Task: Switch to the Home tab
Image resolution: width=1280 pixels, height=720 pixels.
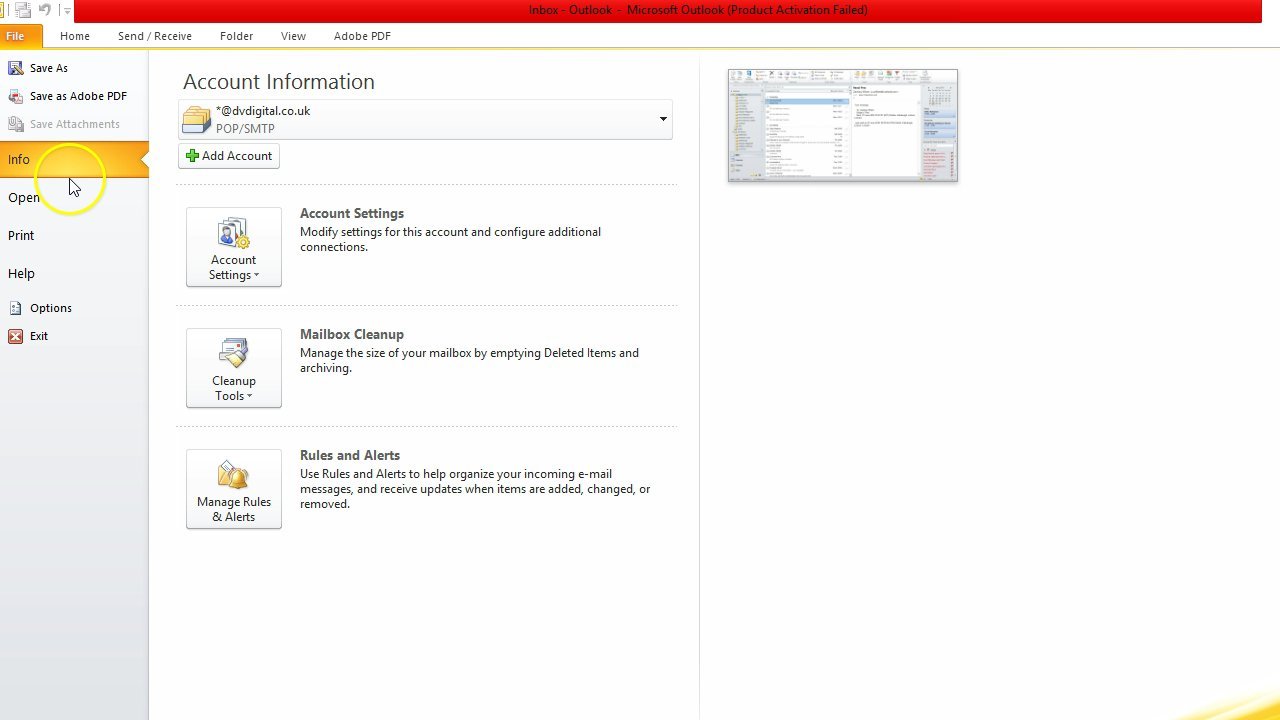Action: point(75,36)
